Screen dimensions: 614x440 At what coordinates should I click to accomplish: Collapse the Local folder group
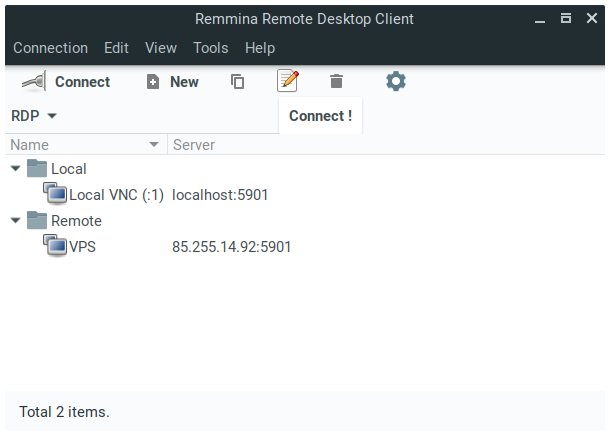[x=16, y=169]
